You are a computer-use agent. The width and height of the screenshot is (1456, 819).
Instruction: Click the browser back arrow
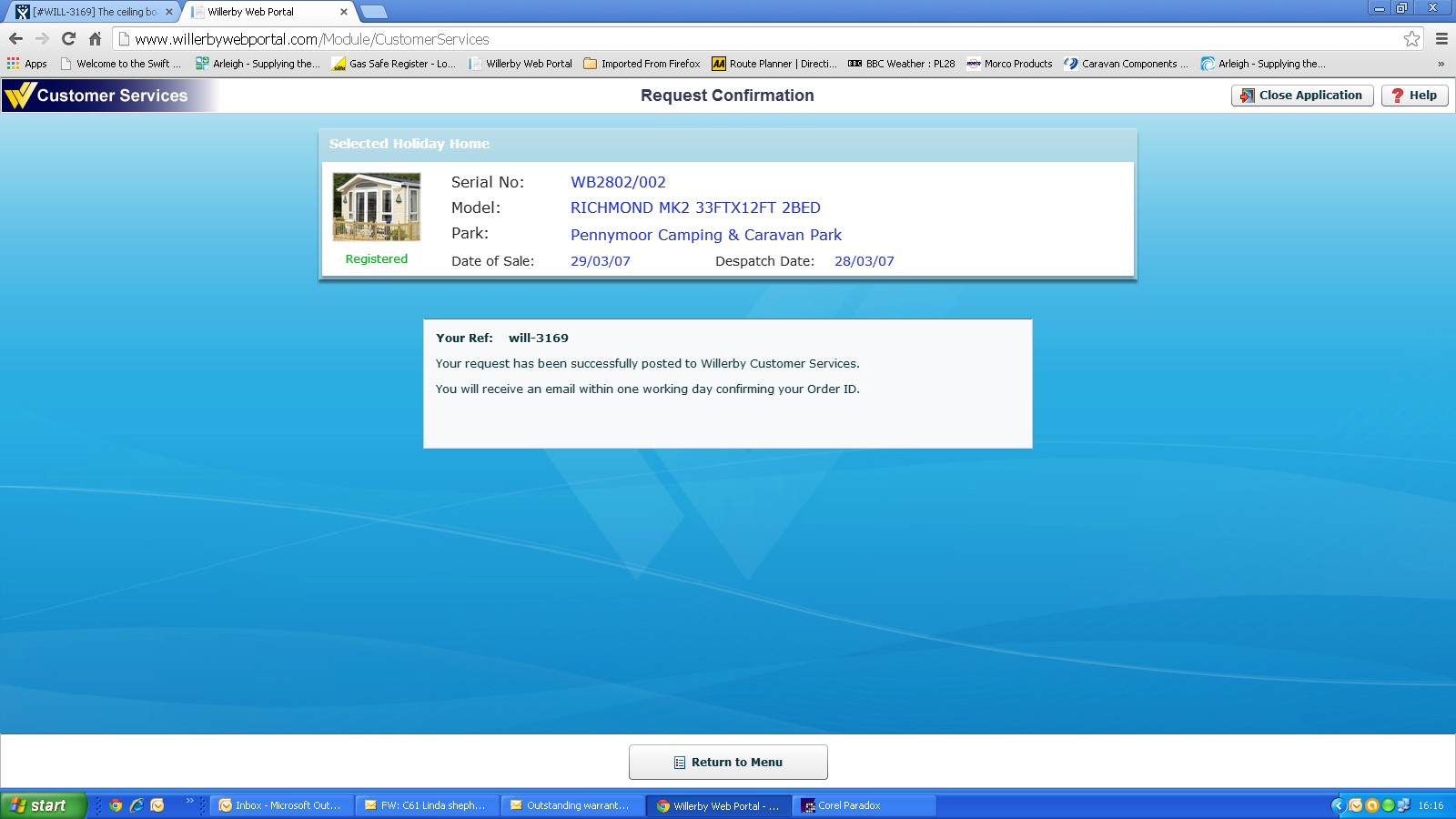(x=15, y=39)
